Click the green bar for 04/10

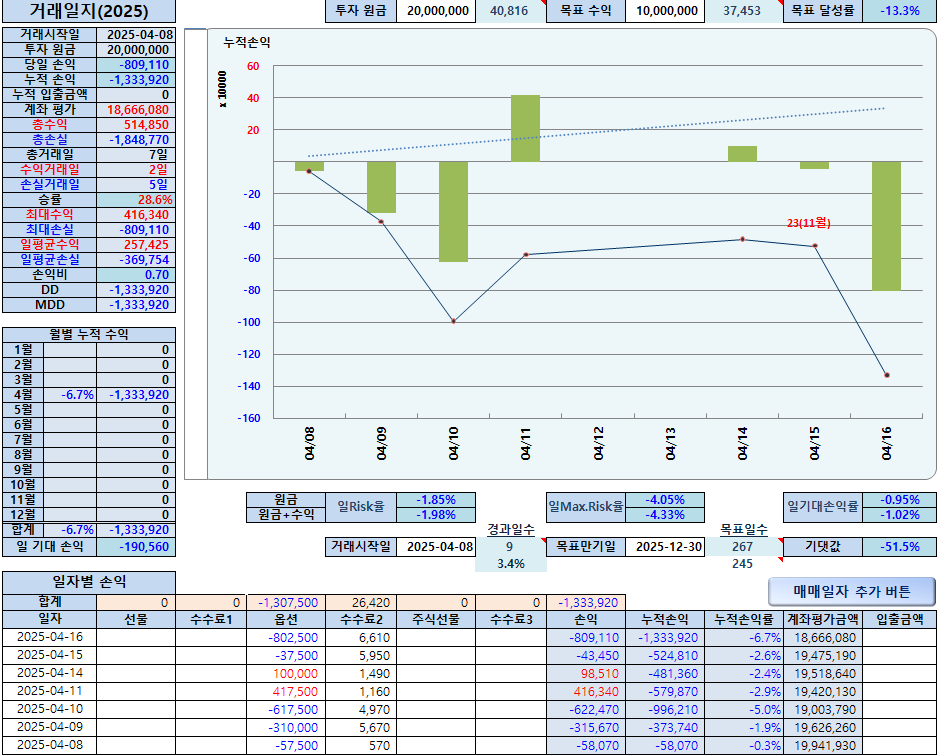click(453, 211)
